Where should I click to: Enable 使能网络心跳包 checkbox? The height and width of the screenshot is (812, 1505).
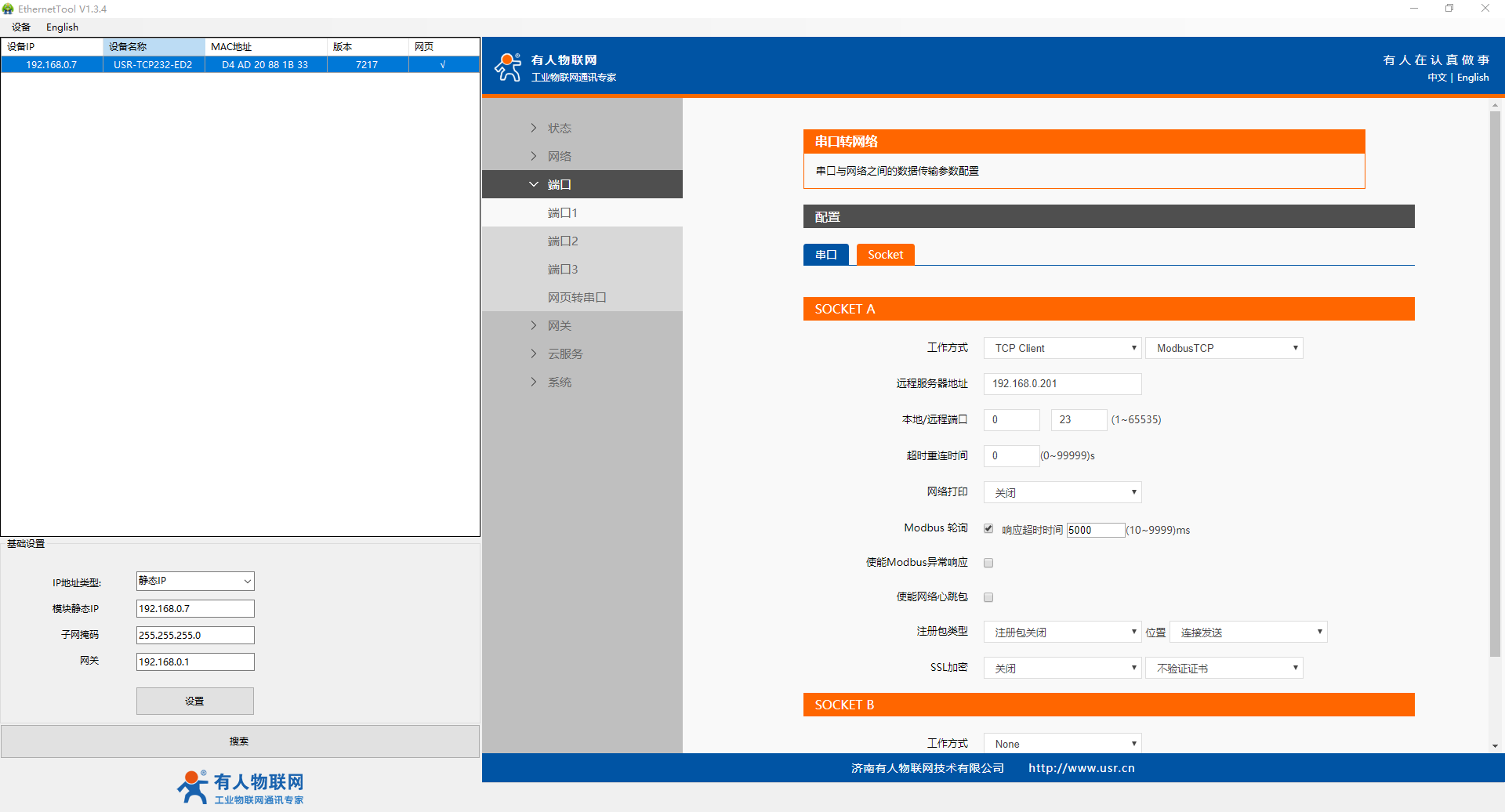[x=988, y=597]
